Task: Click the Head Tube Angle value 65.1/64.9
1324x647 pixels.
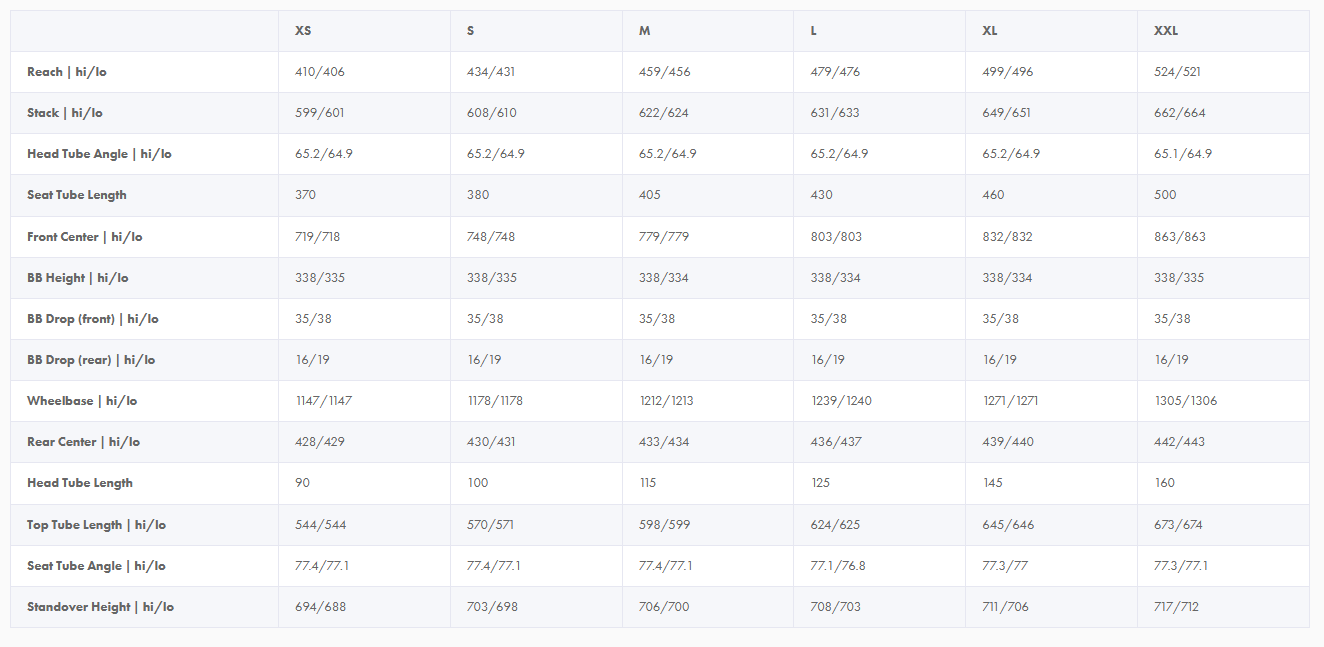Action: pyautogui.click(x=1183, y=154)
